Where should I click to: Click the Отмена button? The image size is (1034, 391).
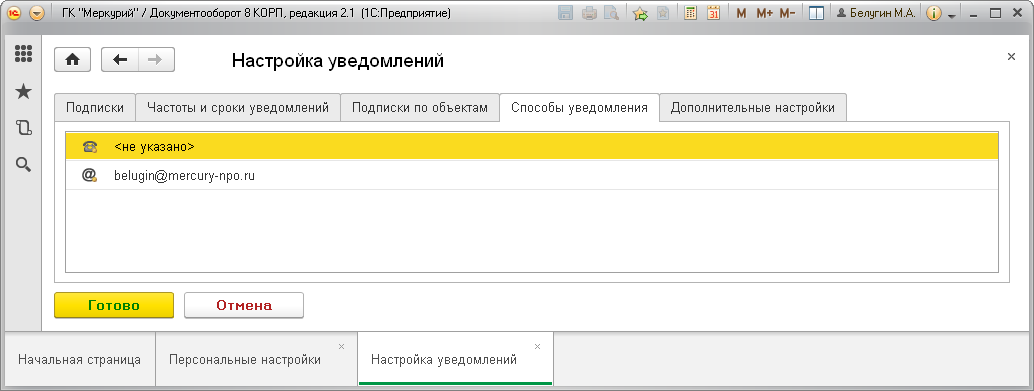[x=244, y=305]
